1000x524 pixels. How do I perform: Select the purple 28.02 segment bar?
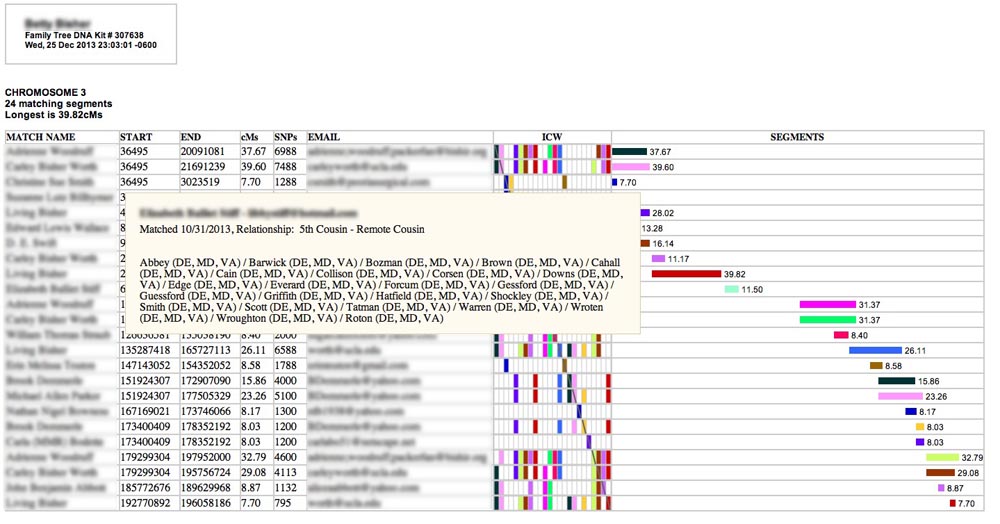[644, 213]
